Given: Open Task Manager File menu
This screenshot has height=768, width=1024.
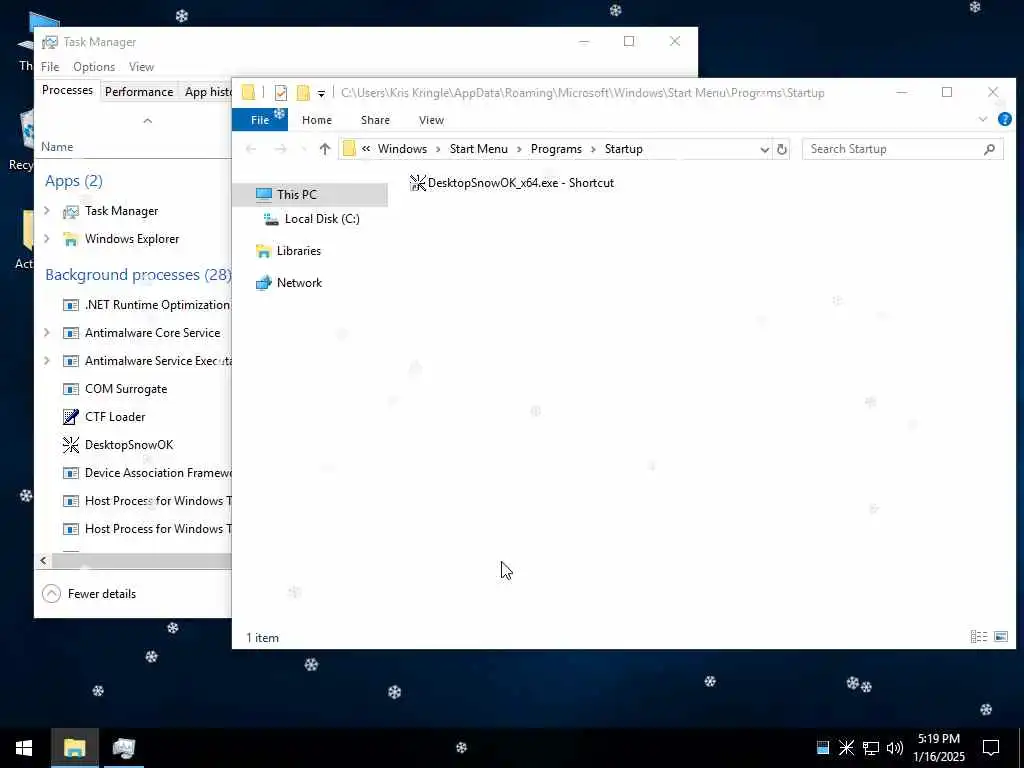Looking at the screenshot, I should [x=50, y=67].
